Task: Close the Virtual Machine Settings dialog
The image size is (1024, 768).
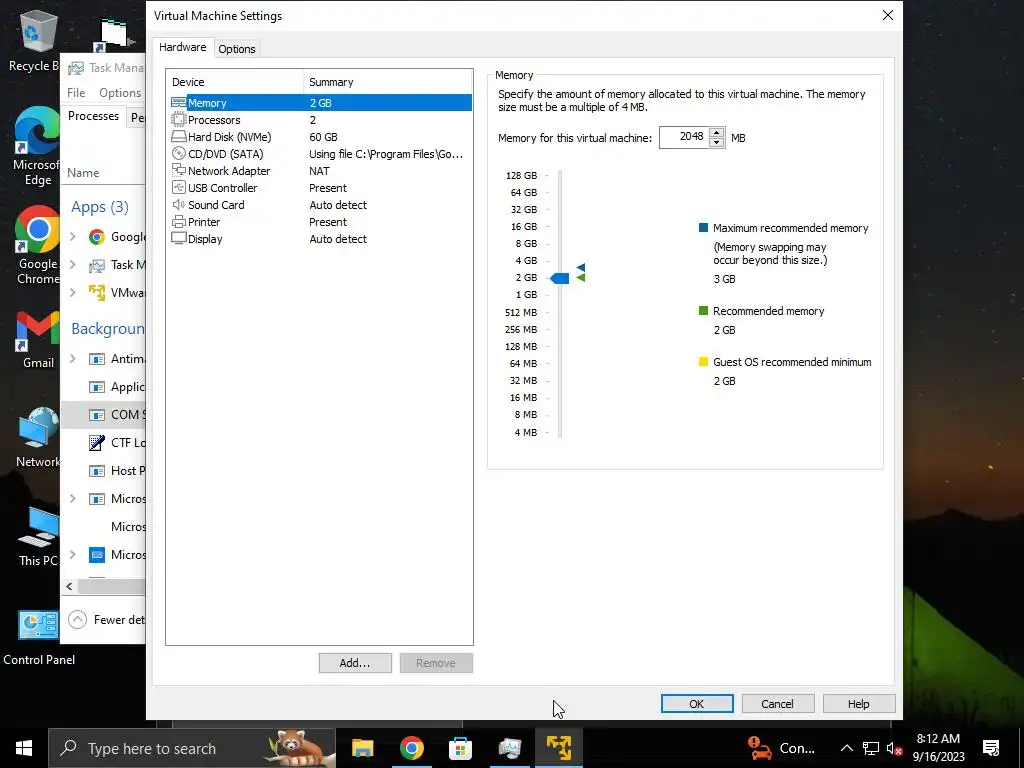Action: 888,15
